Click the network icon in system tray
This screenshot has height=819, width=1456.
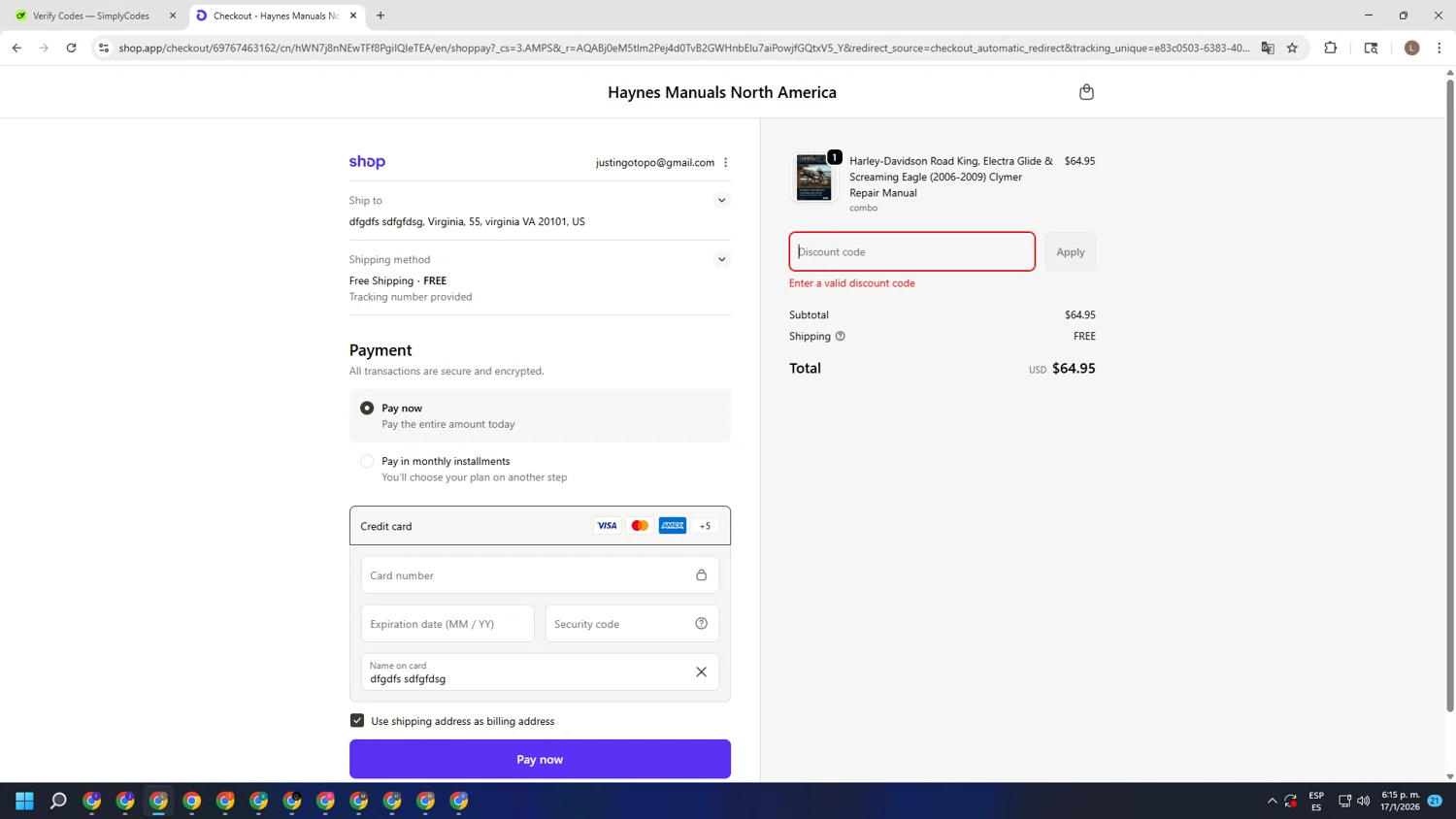pos(1344,801)
